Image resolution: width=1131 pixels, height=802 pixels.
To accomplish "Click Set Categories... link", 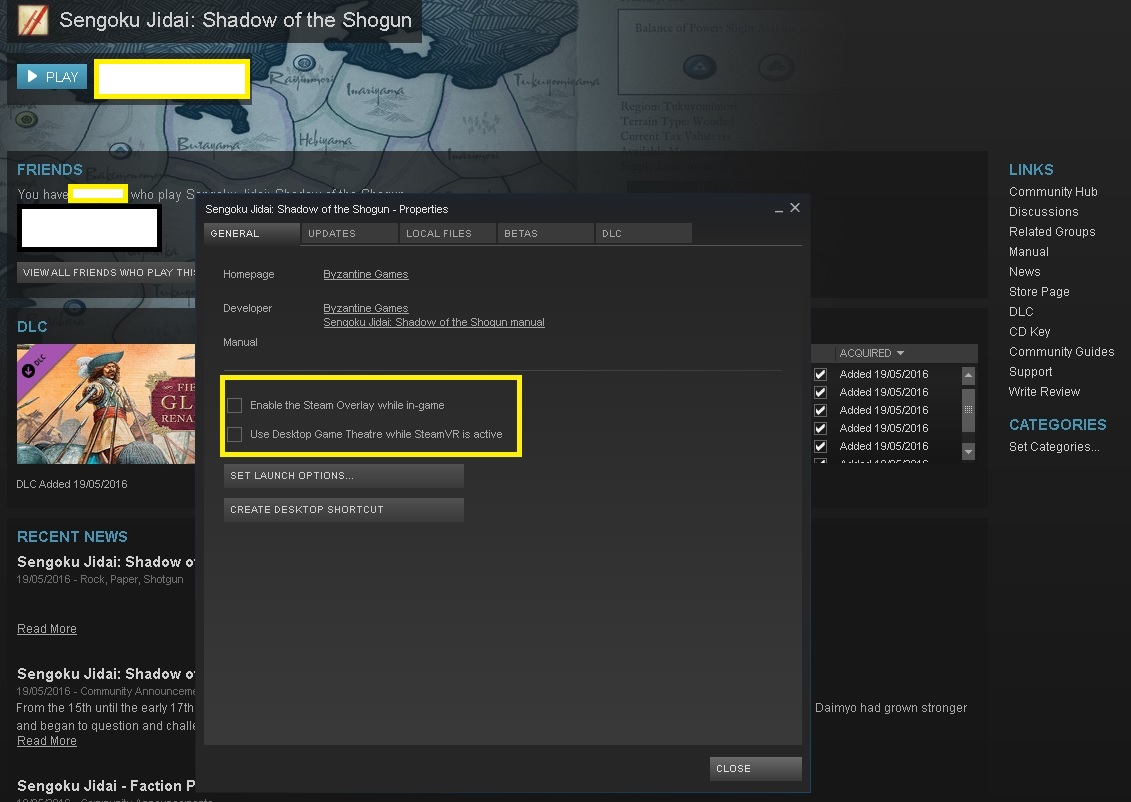I will tap(1055, 447).
